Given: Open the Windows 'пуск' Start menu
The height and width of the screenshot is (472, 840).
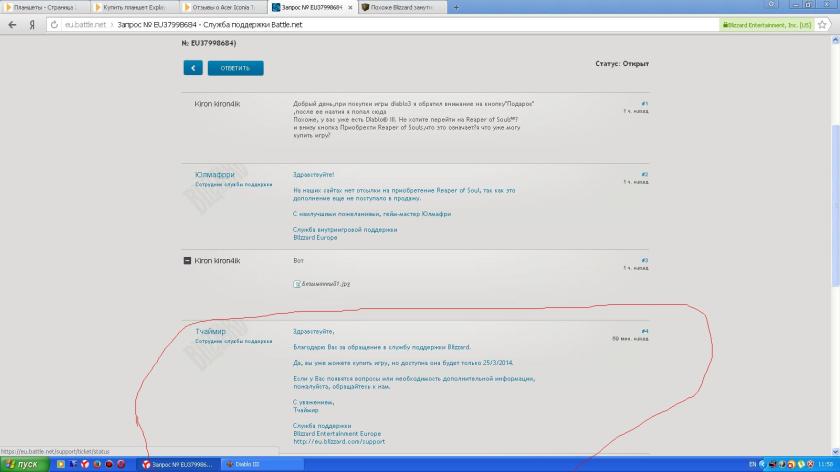Looking at the screenshot, I should tap(25, 464).
